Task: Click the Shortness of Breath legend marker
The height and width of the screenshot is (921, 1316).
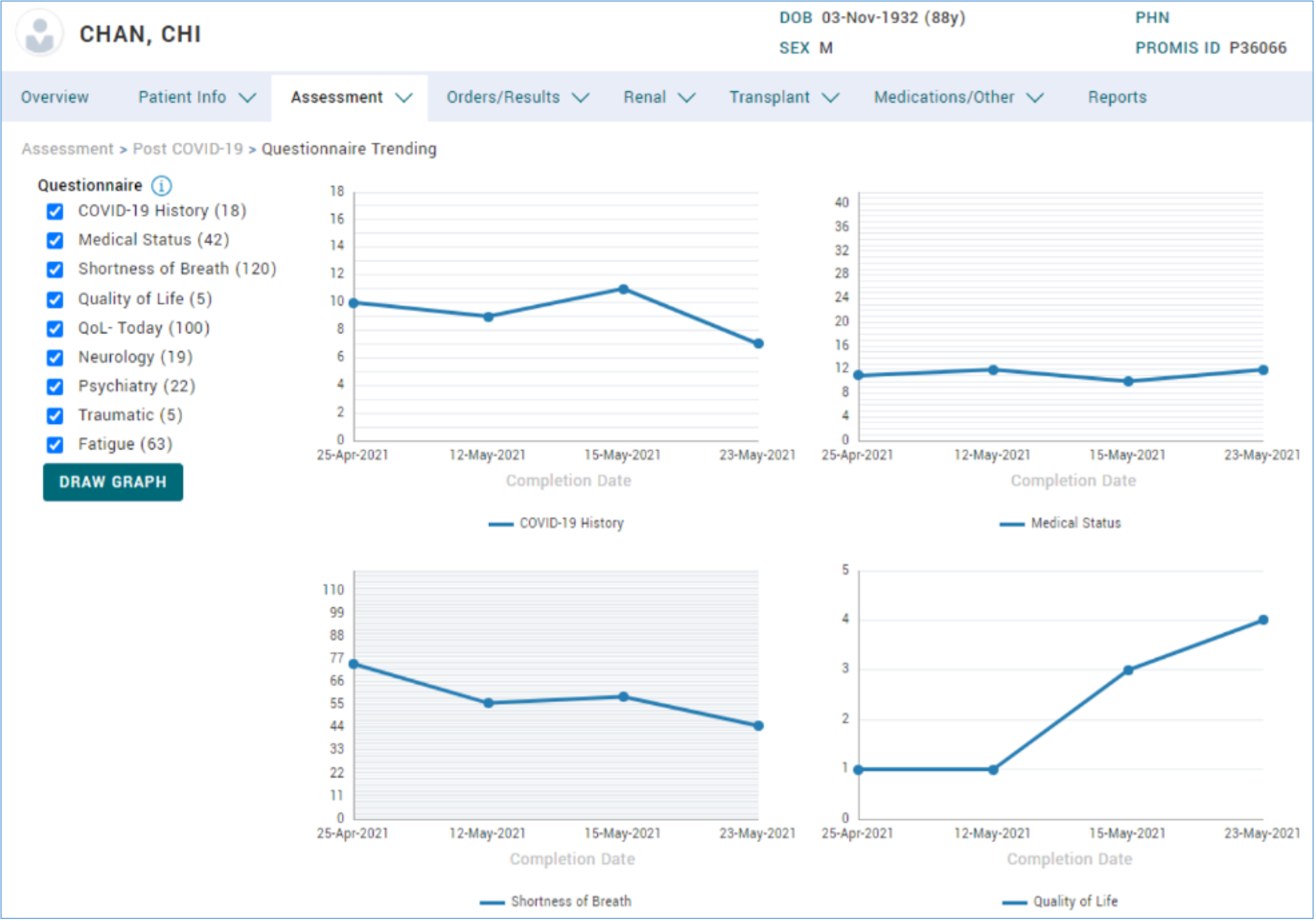Action: (x=492, y=902)
